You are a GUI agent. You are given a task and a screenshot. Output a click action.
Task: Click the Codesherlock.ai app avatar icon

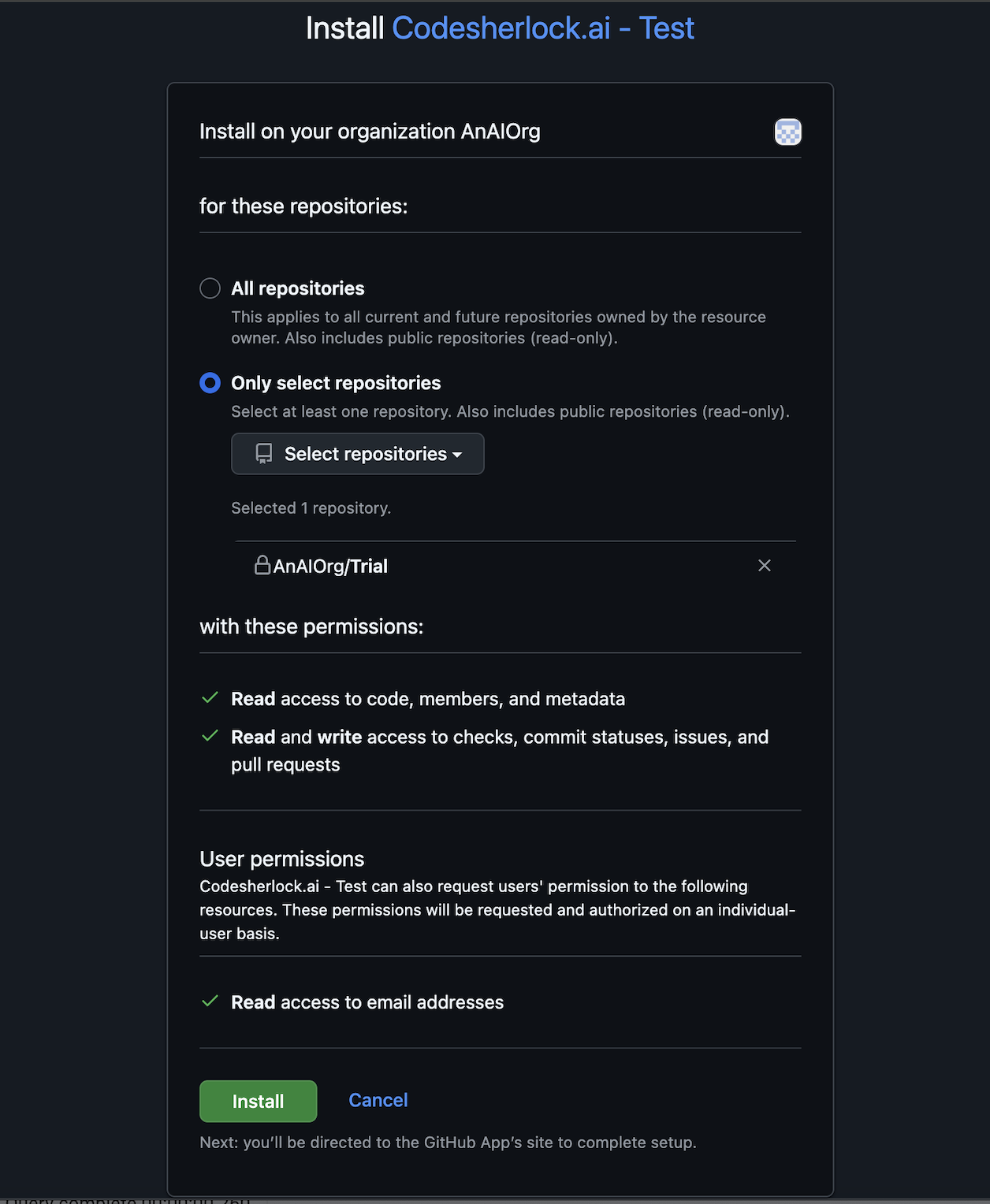click(787, 132)
